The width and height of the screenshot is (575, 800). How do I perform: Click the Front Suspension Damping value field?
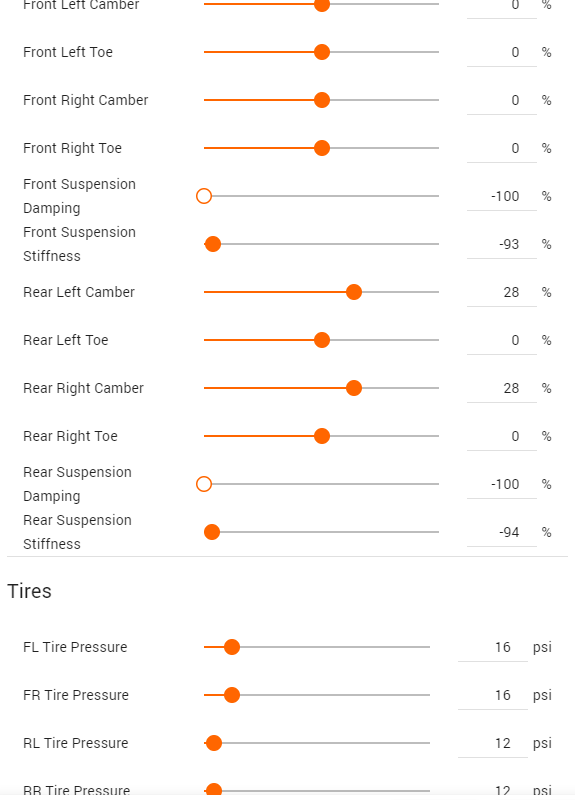pyautogui.click(x=502, y=196)
